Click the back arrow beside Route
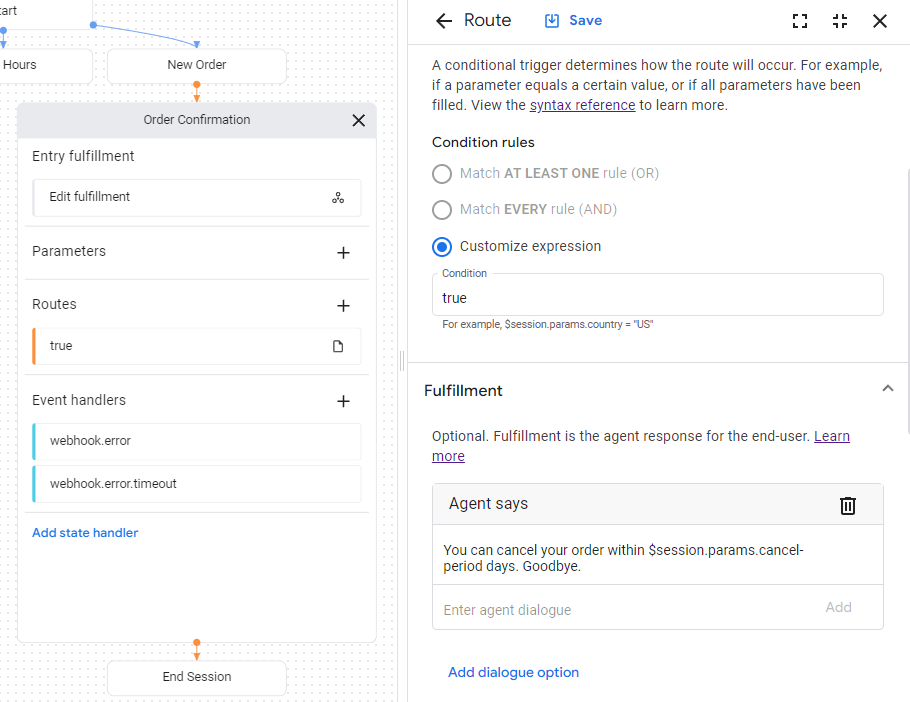The image size is (910, 702). coord(443,21)
